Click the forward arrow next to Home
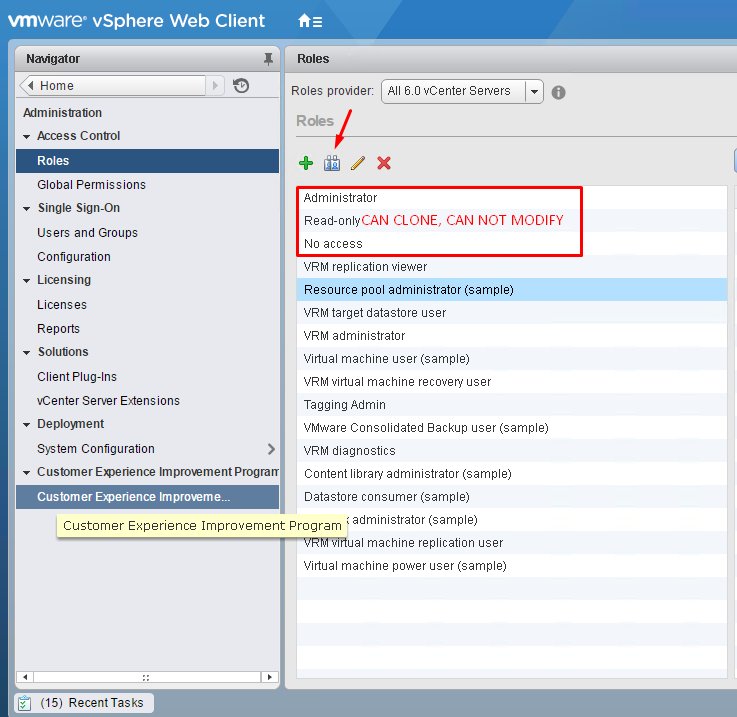Viewport: 737px width, 717px height. coord(215,86)
